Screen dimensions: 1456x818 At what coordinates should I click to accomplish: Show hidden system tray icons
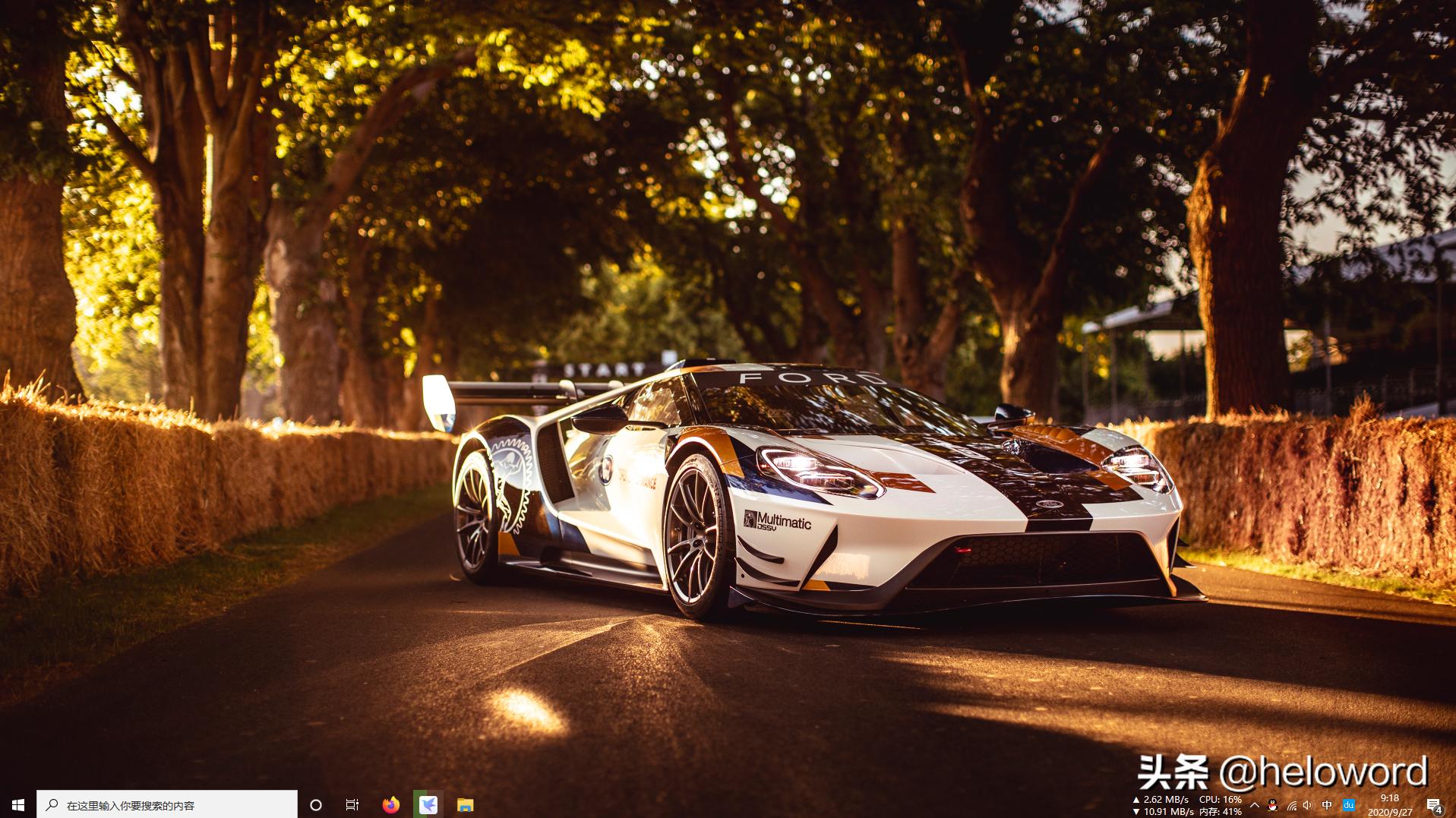1255,805
